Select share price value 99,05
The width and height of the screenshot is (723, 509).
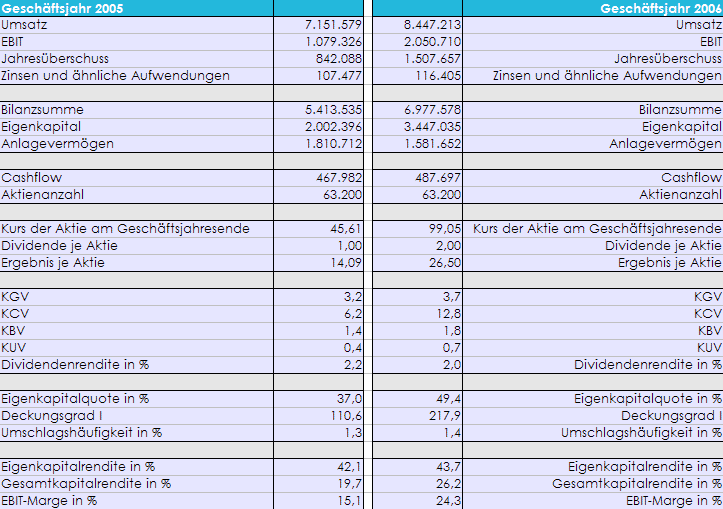[x=445, y=229]
